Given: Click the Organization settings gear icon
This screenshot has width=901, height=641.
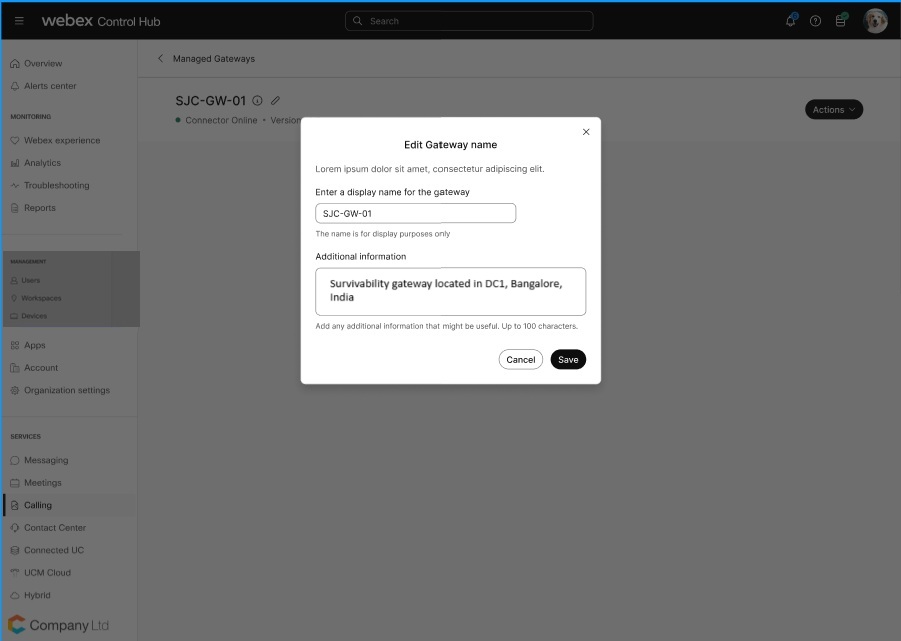Looking at the screenshot, I should [x=15, y=391].
